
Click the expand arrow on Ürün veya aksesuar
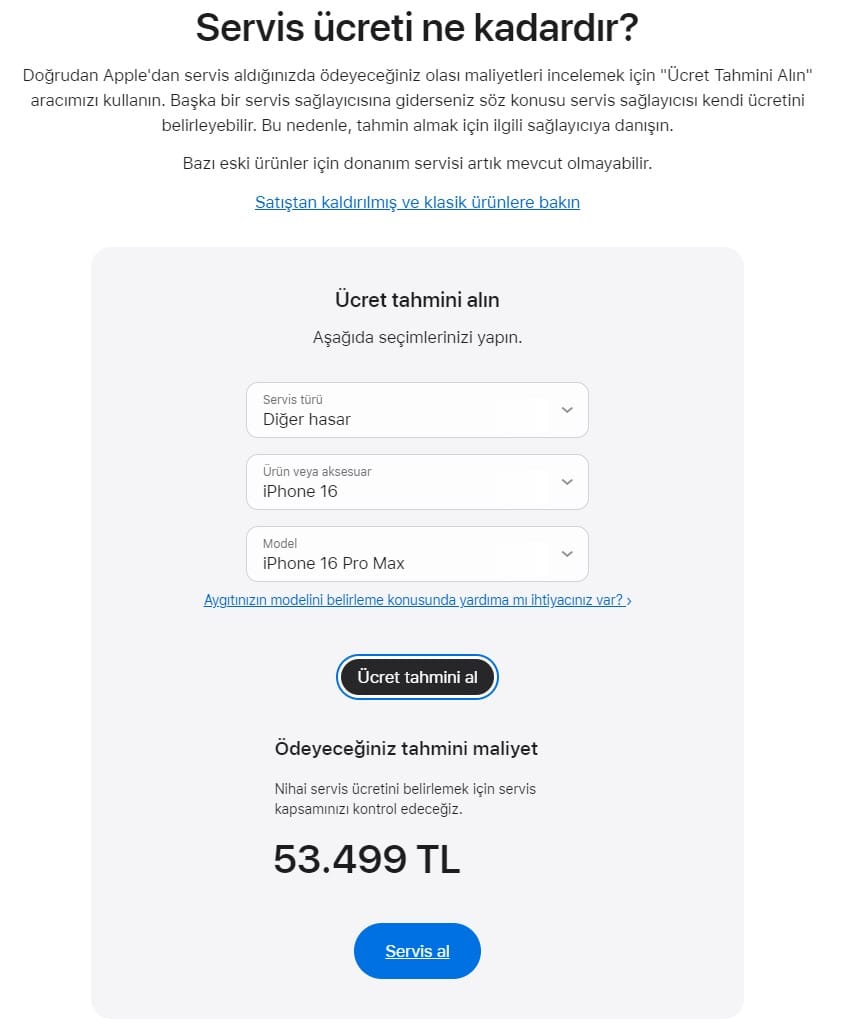[567, 482]
